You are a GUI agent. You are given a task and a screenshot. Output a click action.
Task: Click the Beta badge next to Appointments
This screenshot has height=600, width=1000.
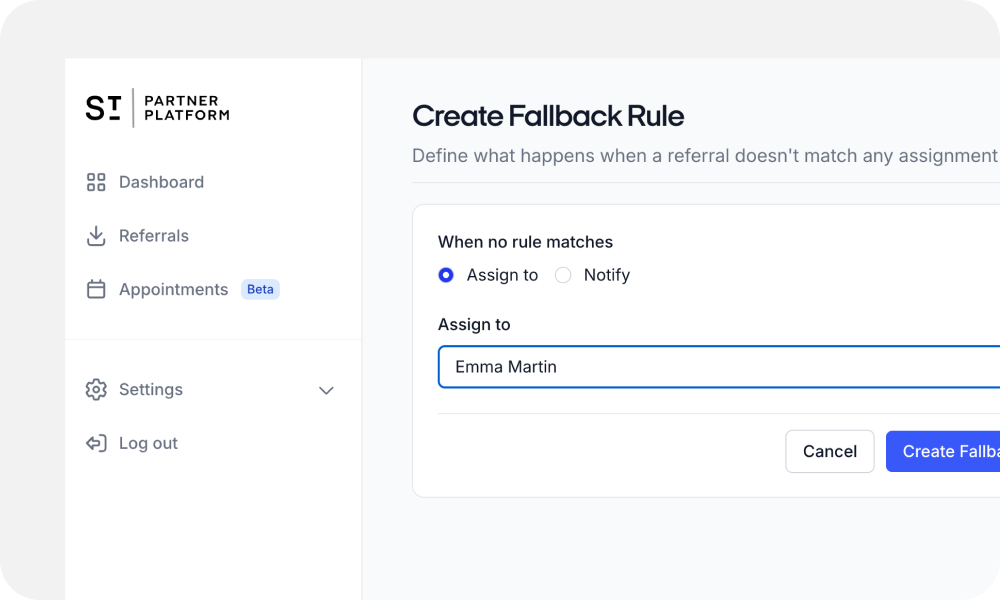coord(260,289)
